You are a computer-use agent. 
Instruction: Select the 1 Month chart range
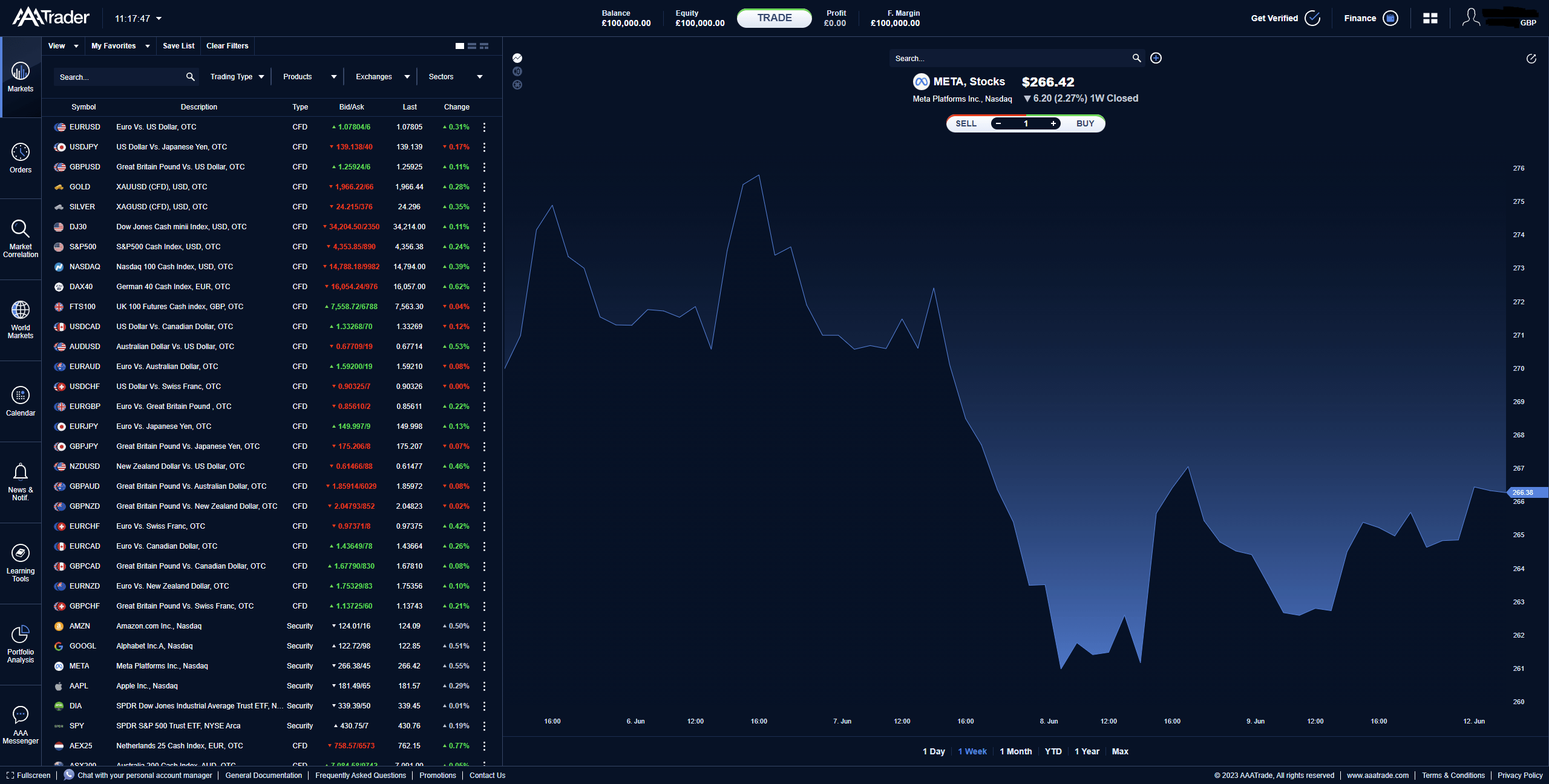click(x=1016, y=751)
